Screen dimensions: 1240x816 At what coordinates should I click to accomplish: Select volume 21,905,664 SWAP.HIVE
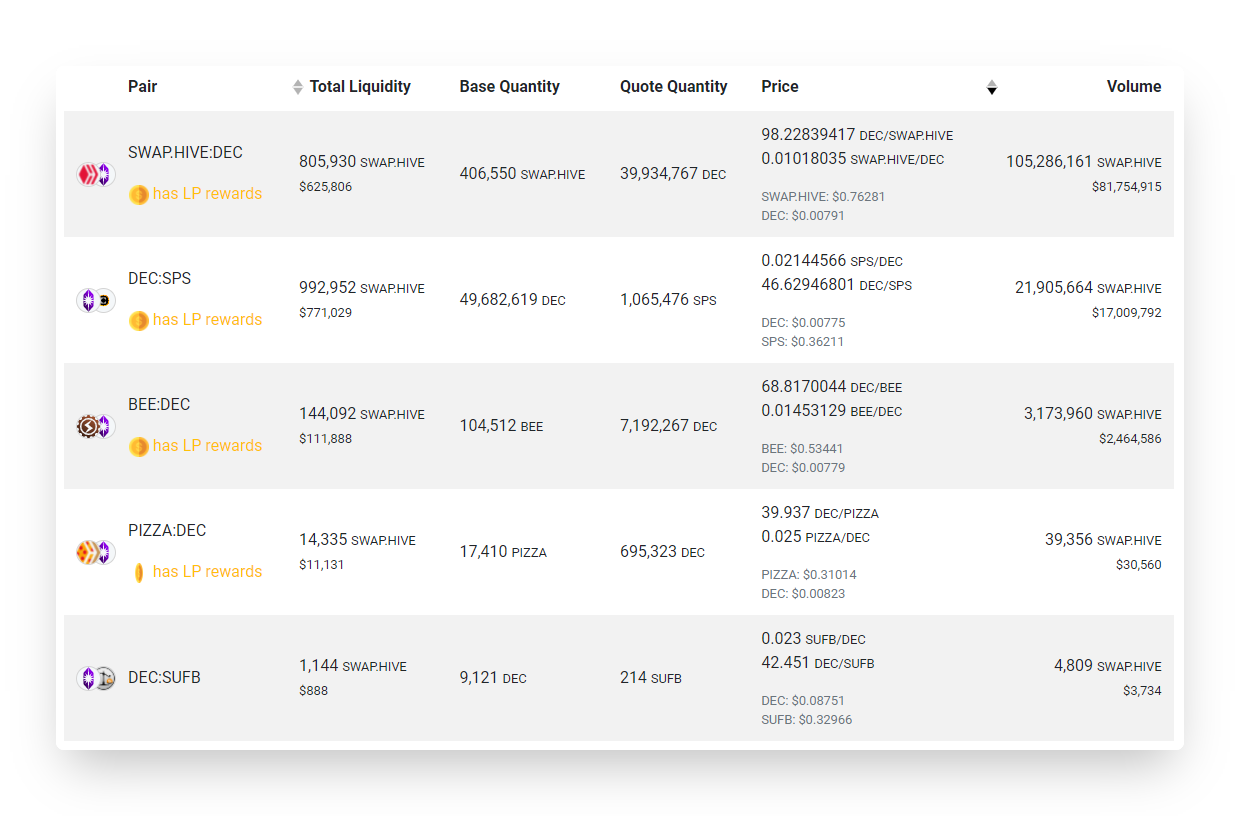click(1088, 287)
